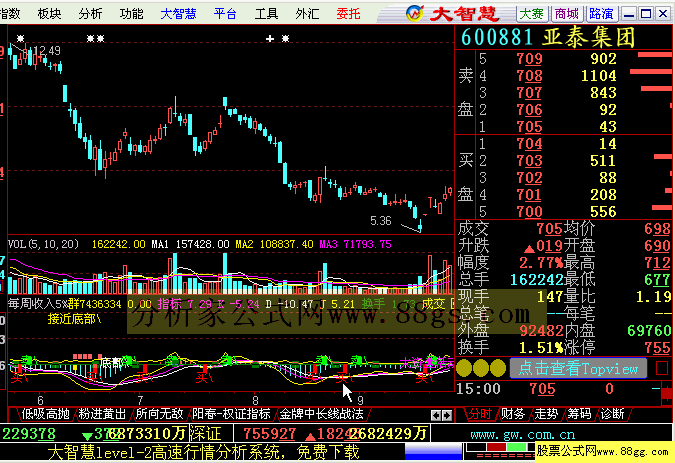Click the 5.36 low price label
Screen dimensions: 675x463
(x=381, y=221)
